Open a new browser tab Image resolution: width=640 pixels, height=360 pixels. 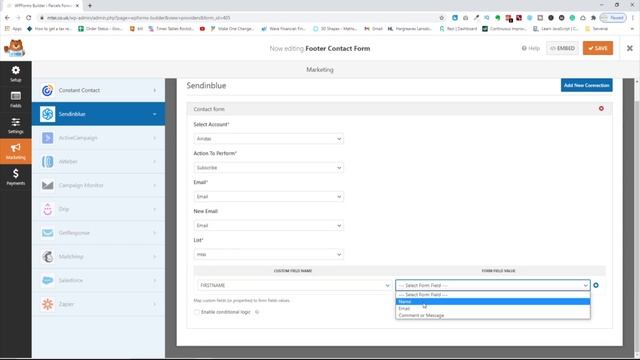coord(90,5)
